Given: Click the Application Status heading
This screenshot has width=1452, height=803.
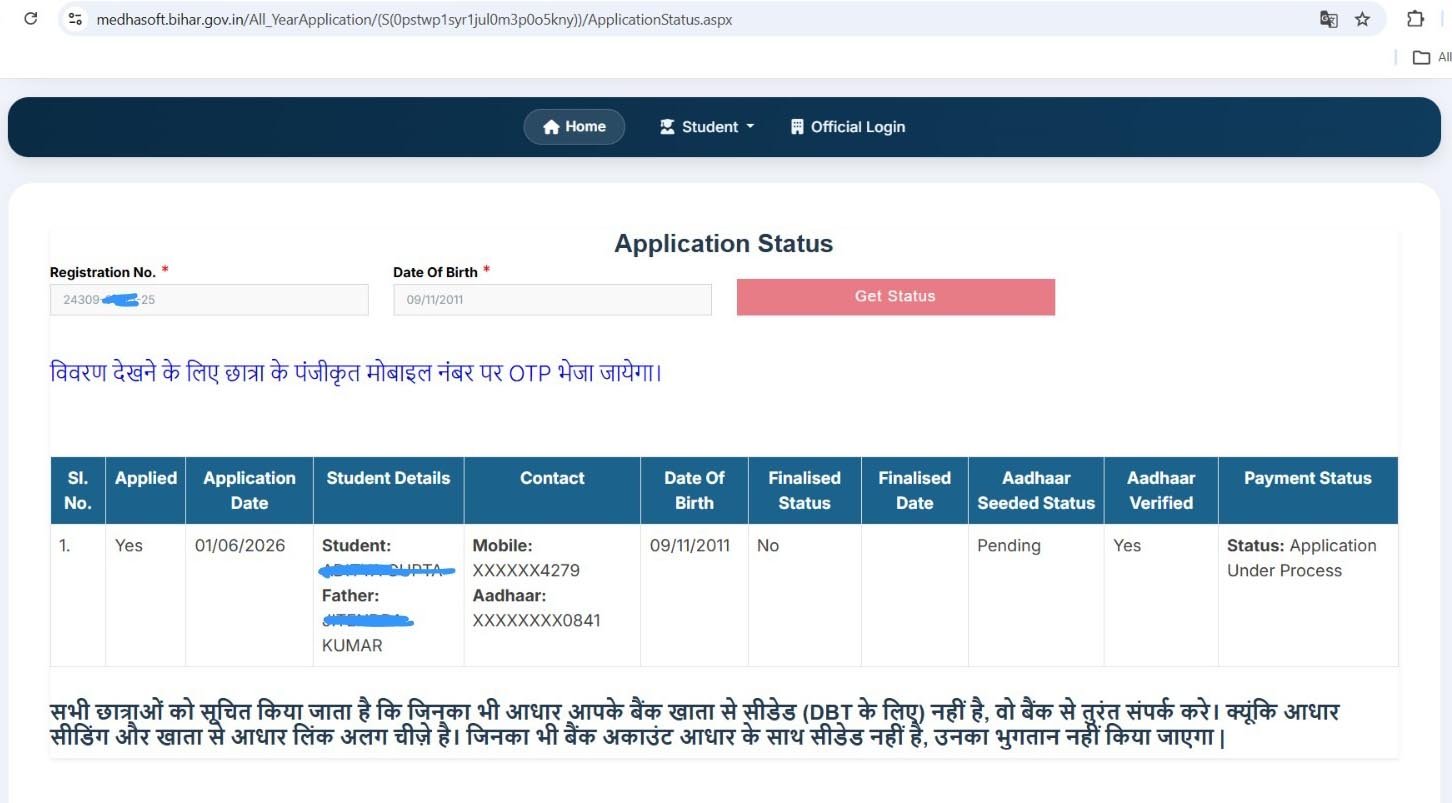Looking at the screenshot, I should (723, 244).
